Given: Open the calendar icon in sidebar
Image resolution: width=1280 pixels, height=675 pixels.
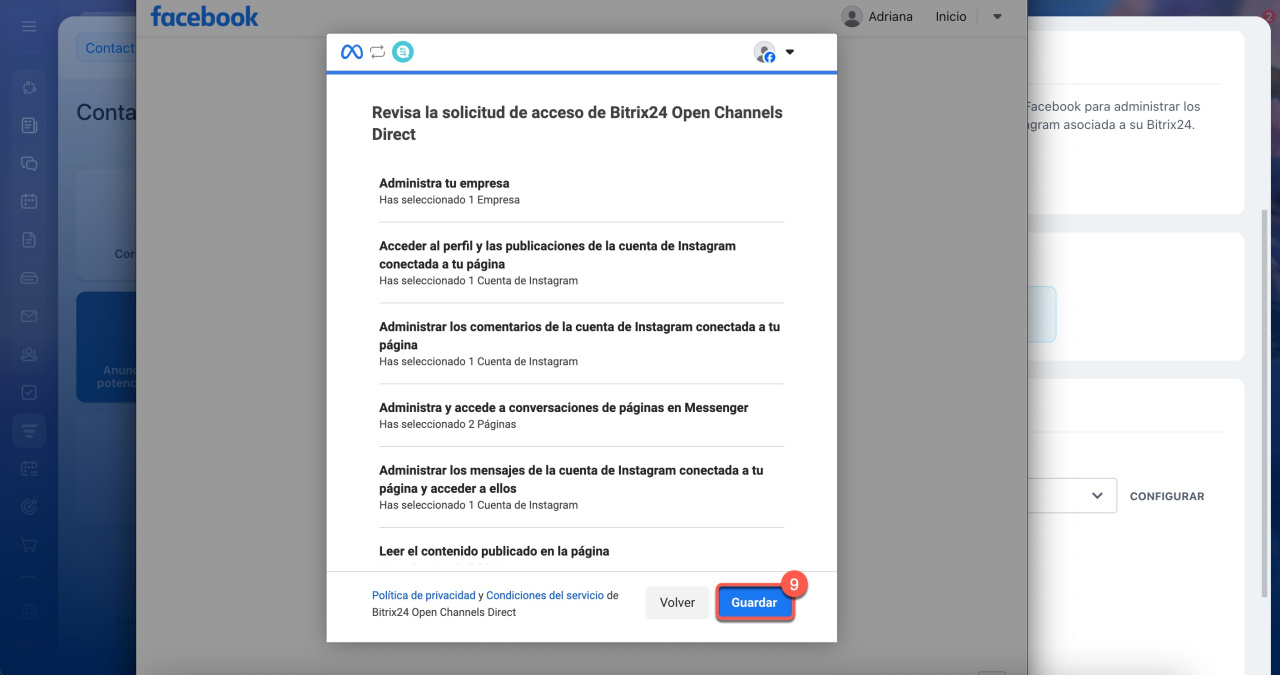Looking at the screenshot, I should click(x=29, y=201).
